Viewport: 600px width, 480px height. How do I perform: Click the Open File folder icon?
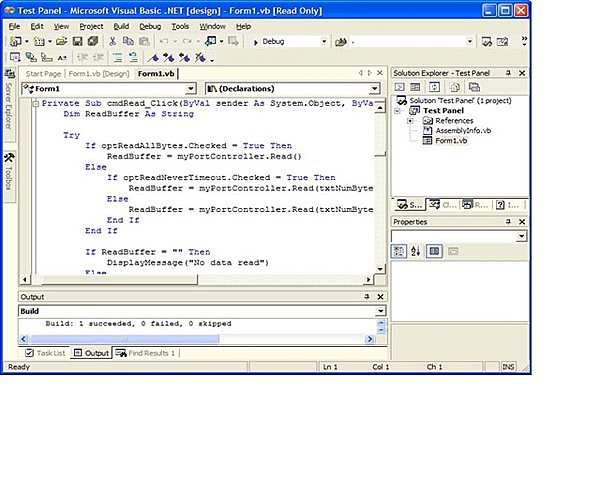coord(61,41)
